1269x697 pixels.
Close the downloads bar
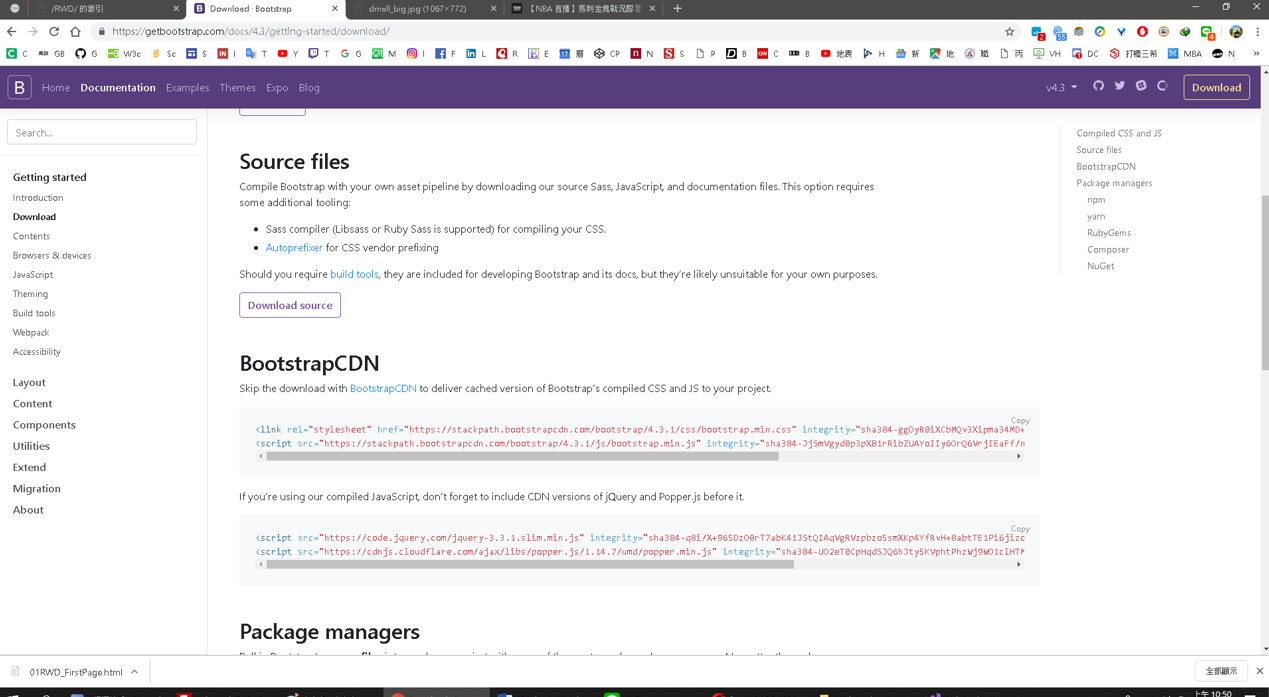[1259, 672]
